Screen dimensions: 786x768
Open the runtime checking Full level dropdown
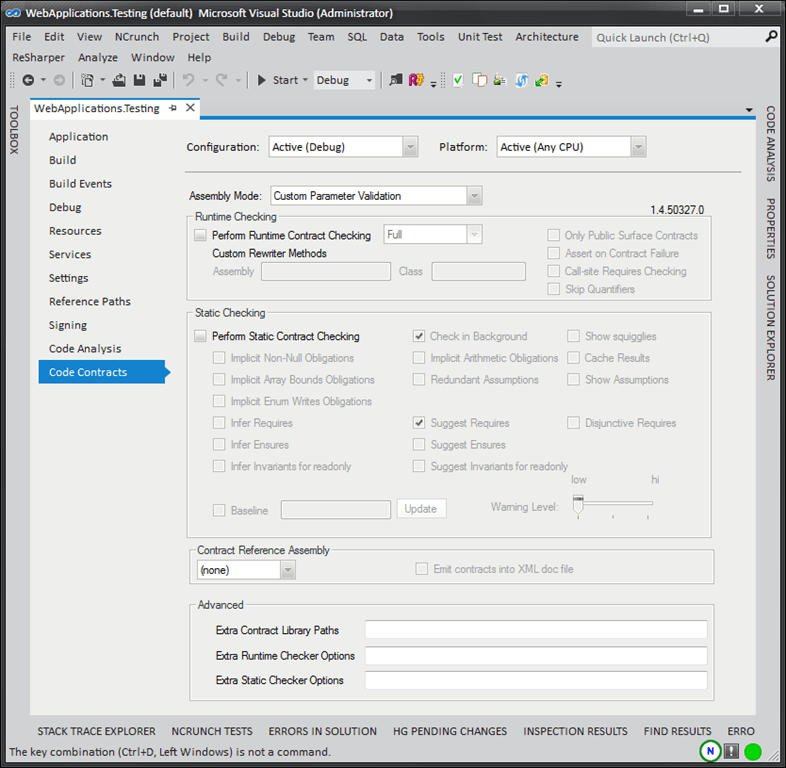coord(474,234)
